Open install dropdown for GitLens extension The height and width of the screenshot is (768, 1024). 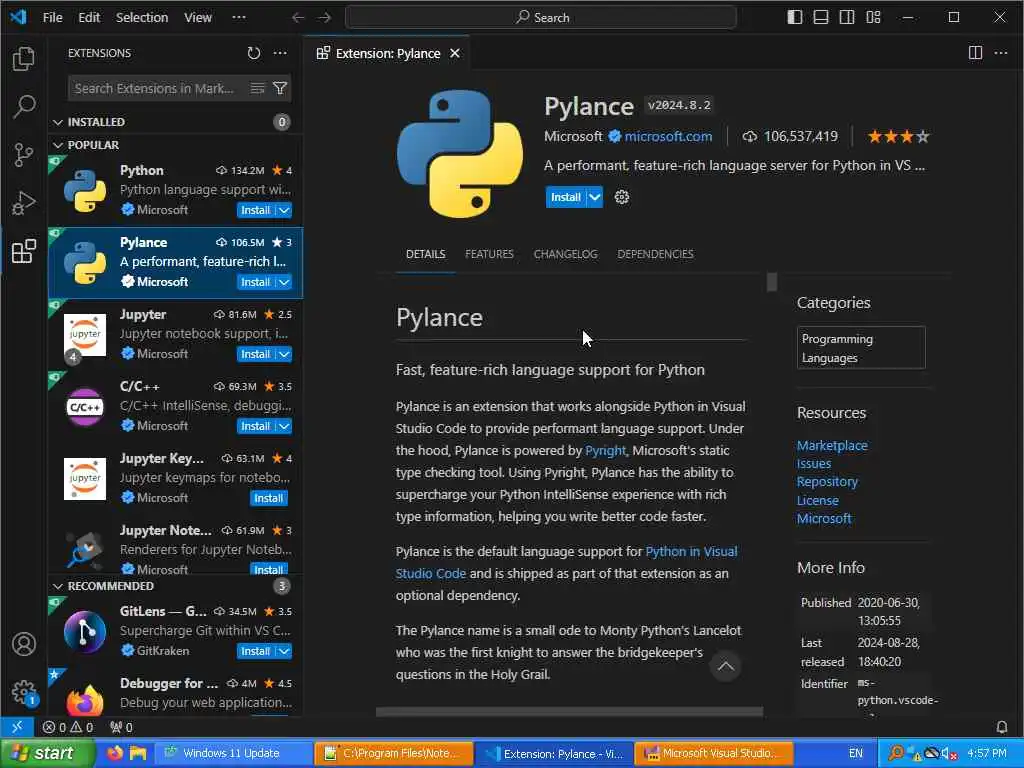(x=283, y=651)
